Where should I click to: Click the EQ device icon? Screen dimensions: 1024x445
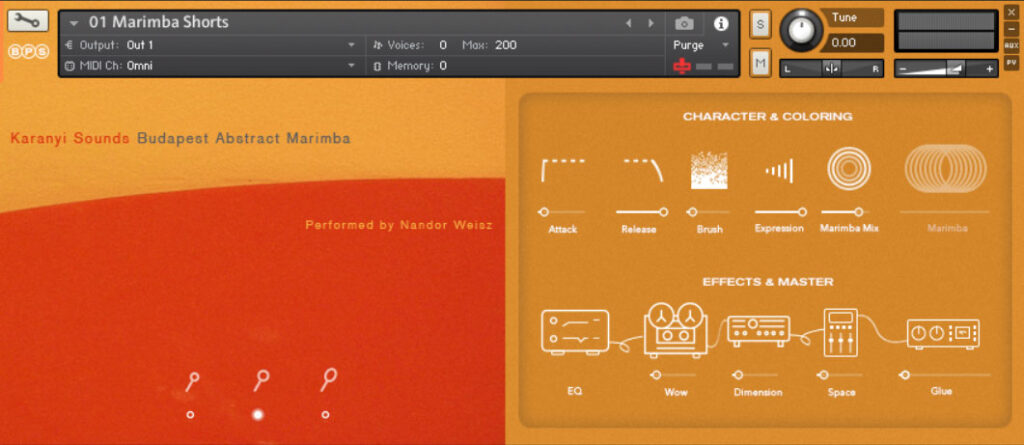(x=575, y=331)
